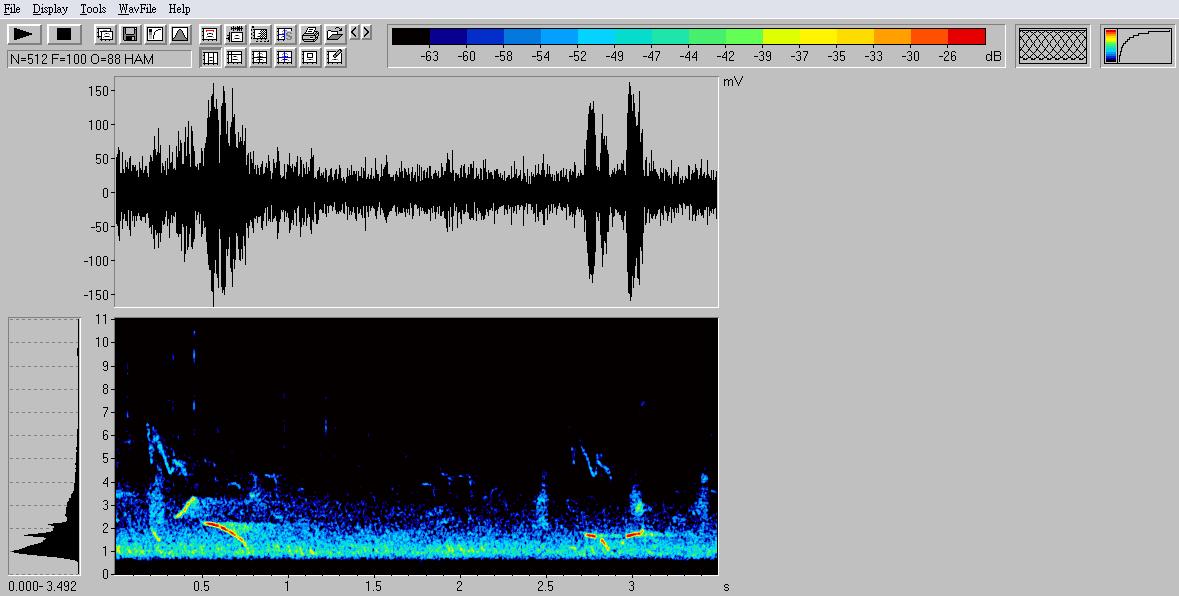The width and height of the screenshot is (1179, 596).
Task: Click the crosshatch pattern box
Action: coord(1053,46)
